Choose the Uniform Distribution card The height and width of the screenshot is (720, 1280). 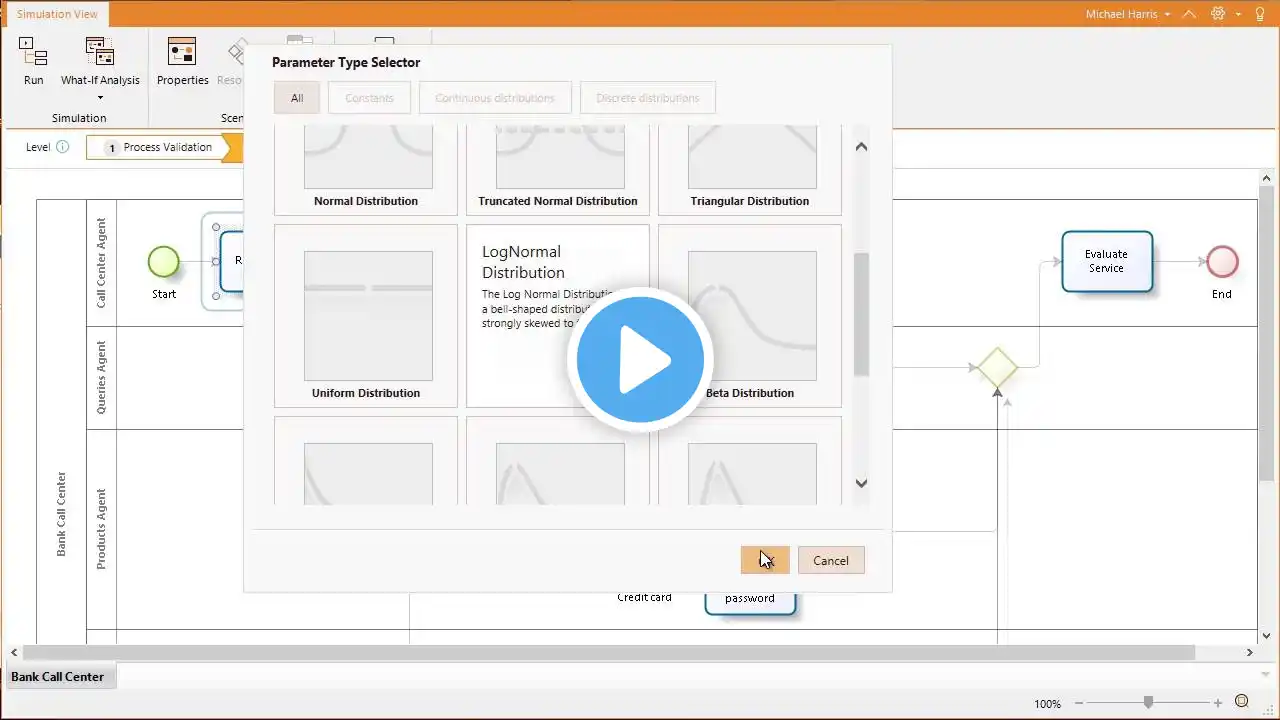(x=366, y=316)
